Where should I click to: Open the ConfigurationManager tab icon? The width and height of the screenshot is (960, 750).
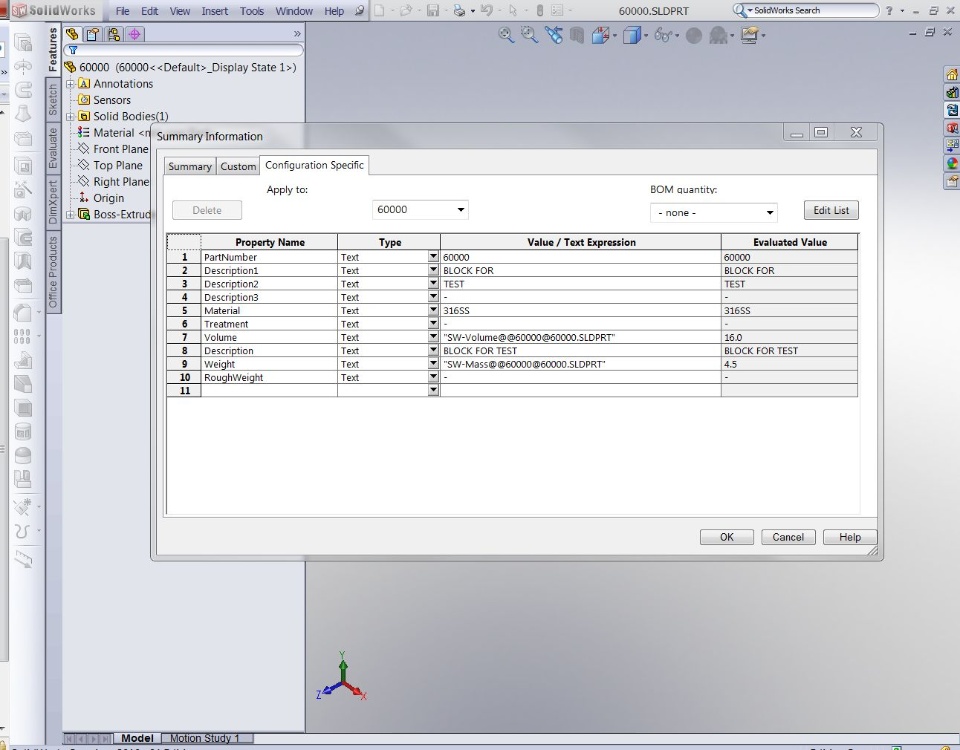(114, 34)
